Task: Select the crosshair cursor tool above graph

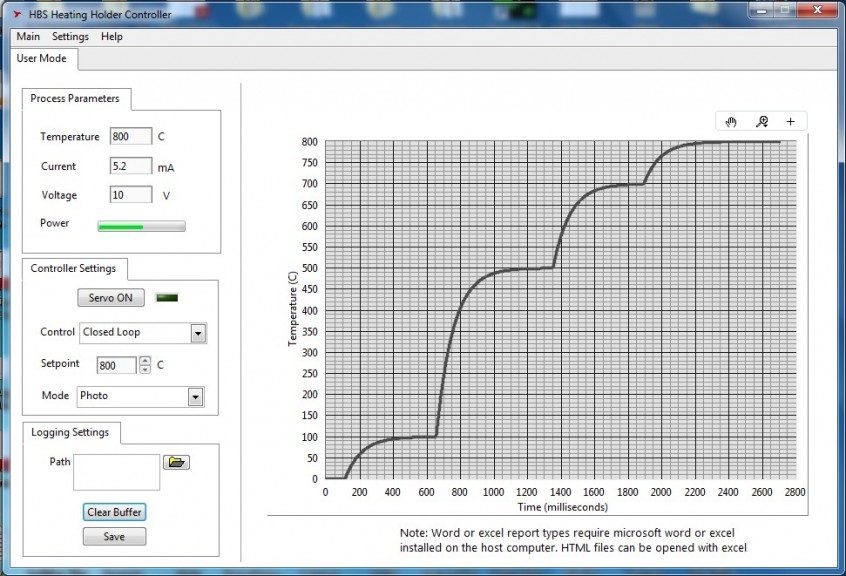Action: pos(790,122)
